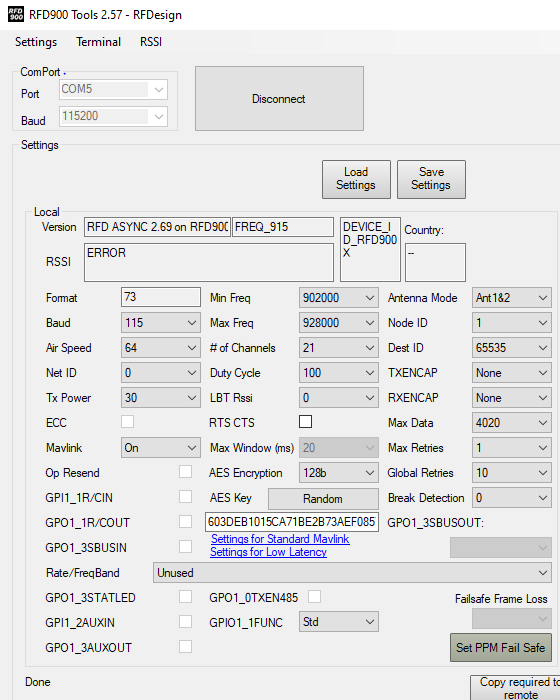
Task: Open Settings for Low Latency link
Action: [268, 552]
